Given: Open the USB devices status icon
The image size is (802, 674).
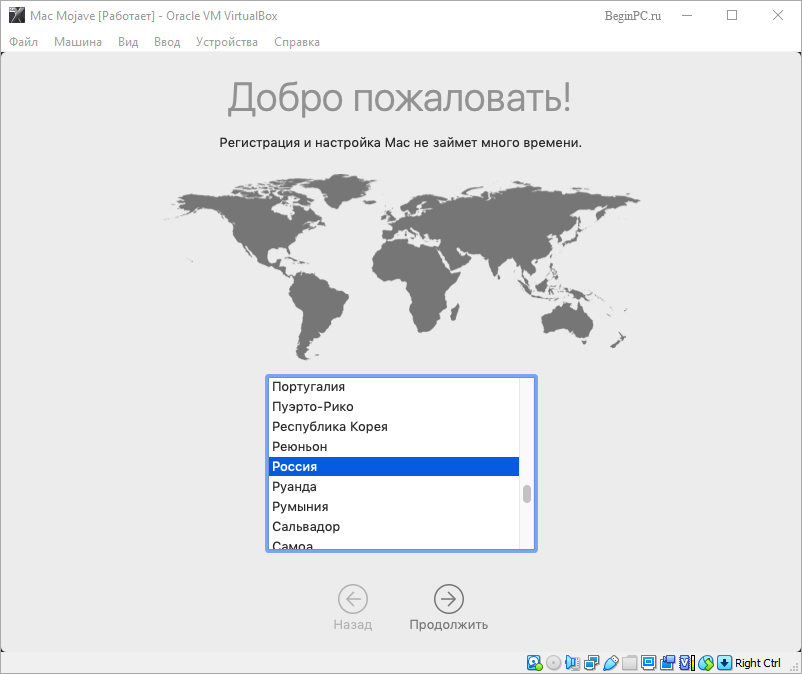Looking at the screenshot, I should coord(611,663).
